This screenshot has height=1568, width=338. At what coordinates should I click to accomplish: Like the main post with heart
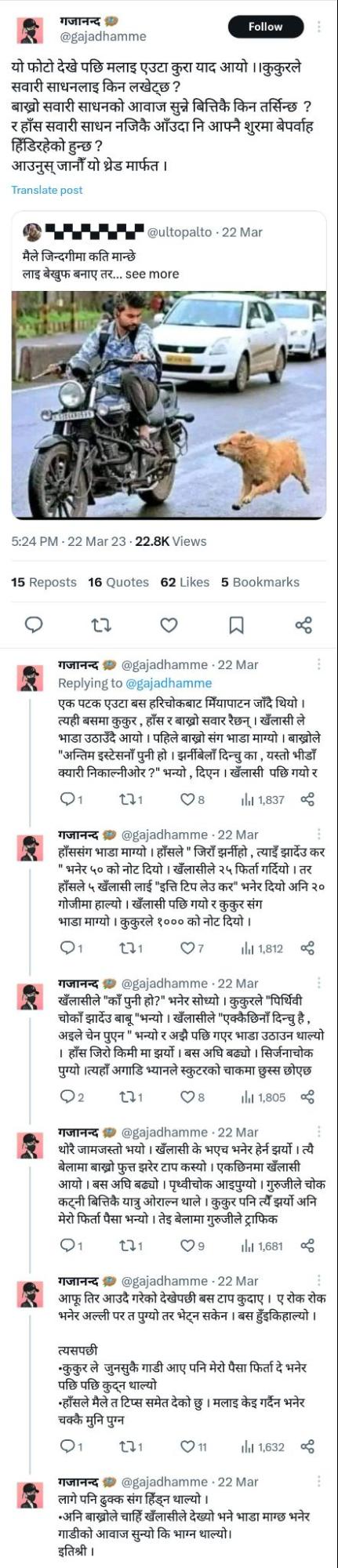pyautogui.click(x=169, y=624)
